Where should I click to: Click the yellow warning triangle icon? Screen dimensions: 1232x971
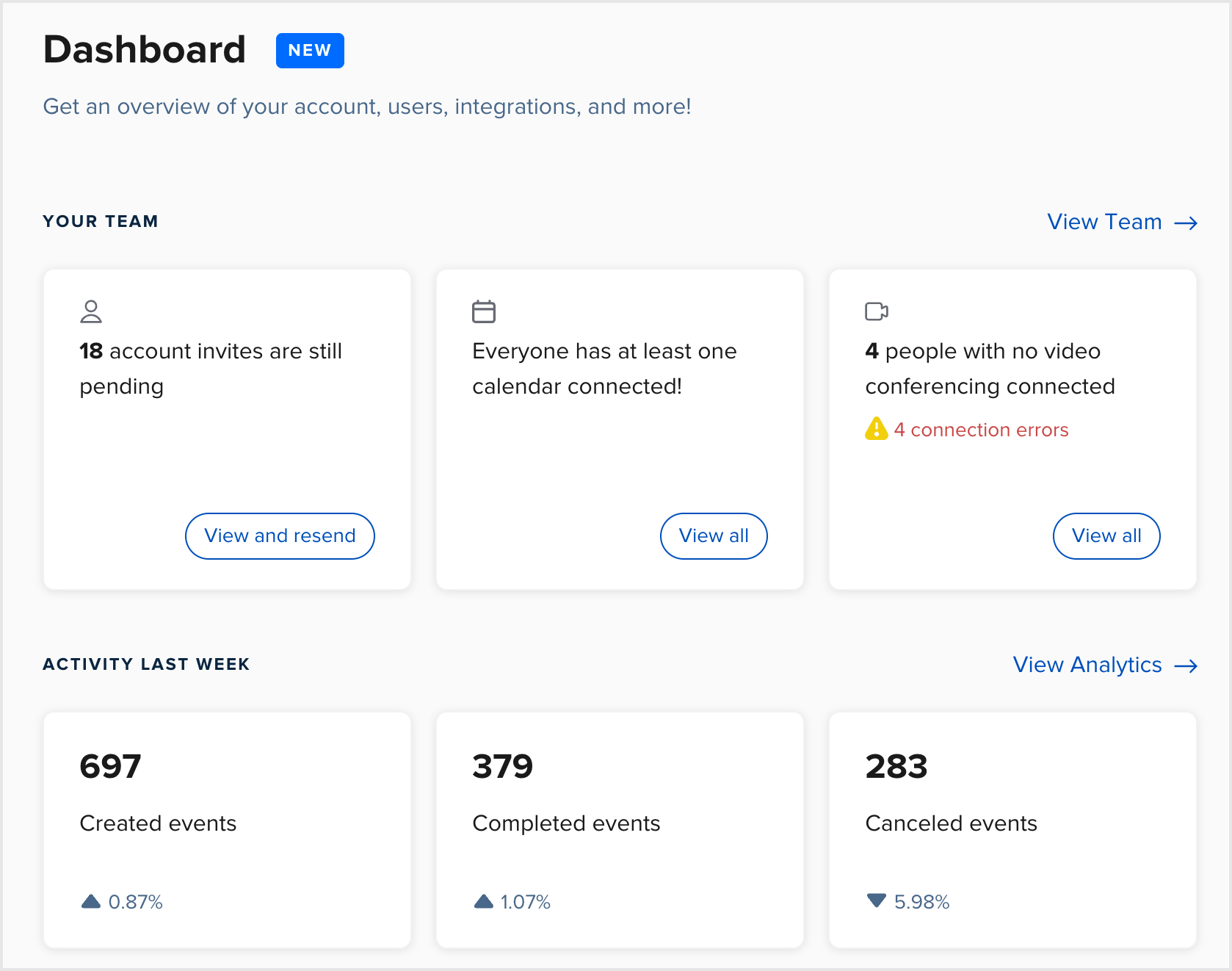point(876,430)
